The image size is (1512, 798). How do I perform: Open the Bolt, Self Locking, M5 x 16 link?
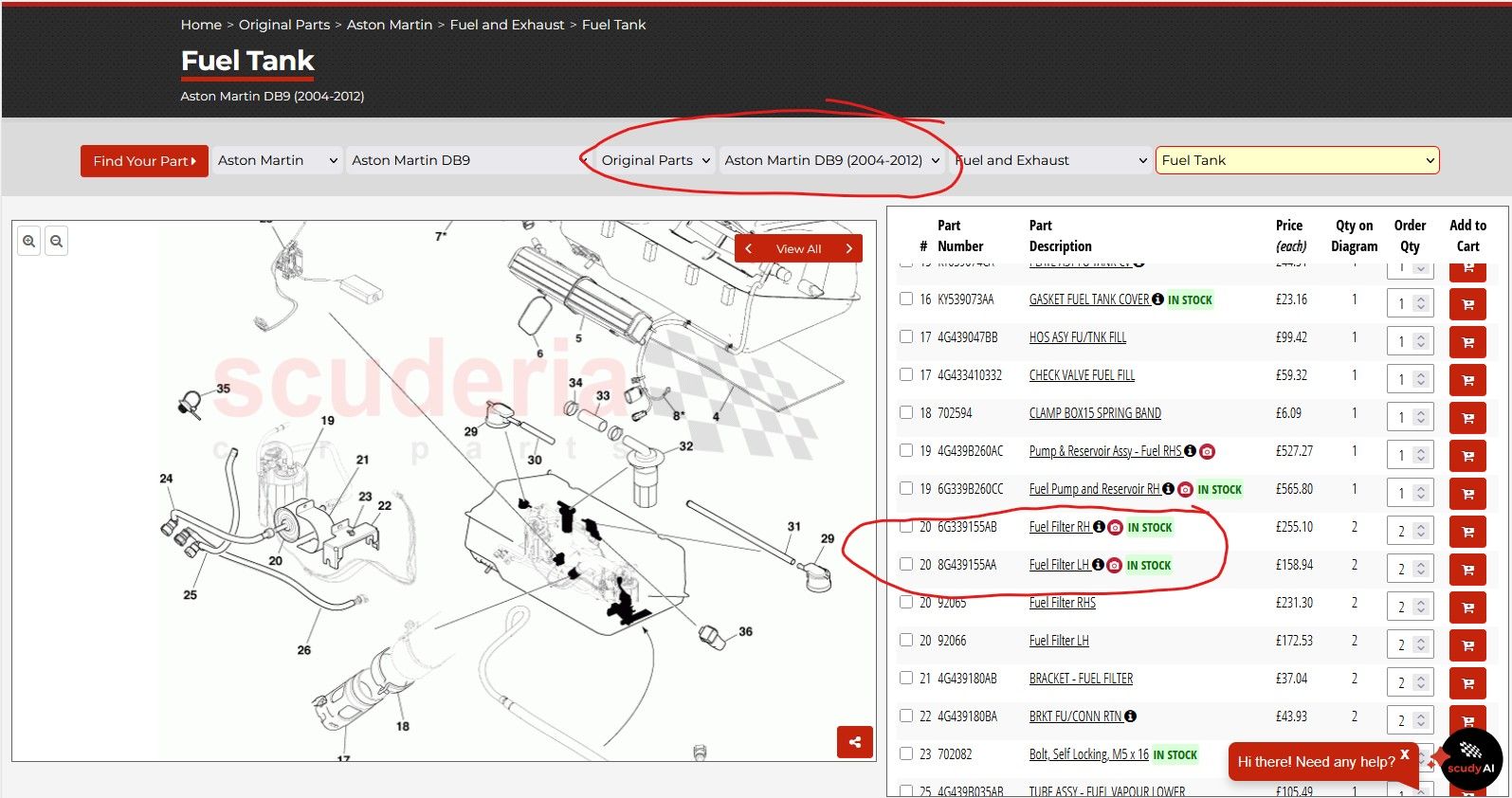tap(1089, 754)
